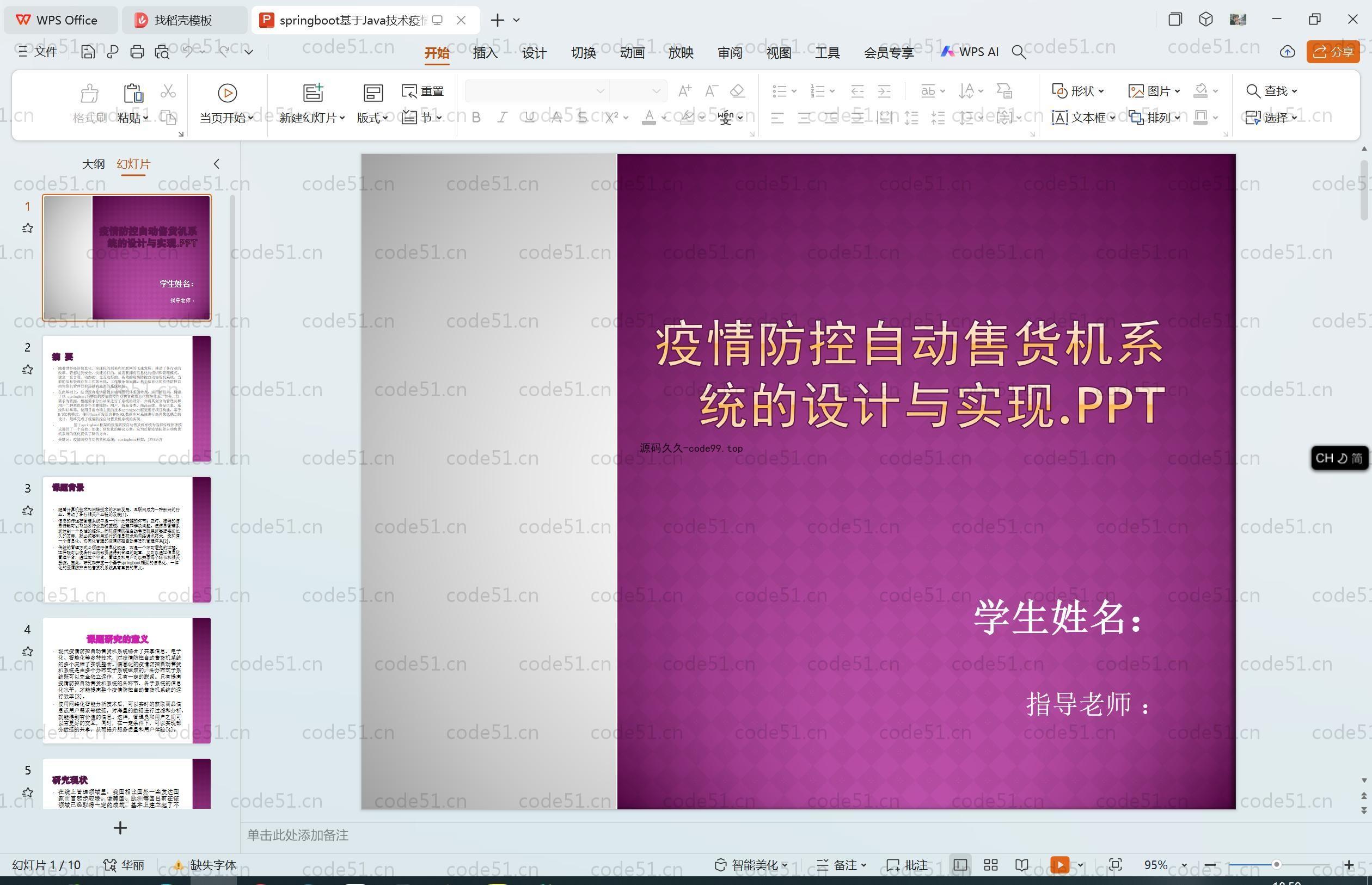Click the status bar slideshow play button
1372x885 pixels.
(1060, 865)
